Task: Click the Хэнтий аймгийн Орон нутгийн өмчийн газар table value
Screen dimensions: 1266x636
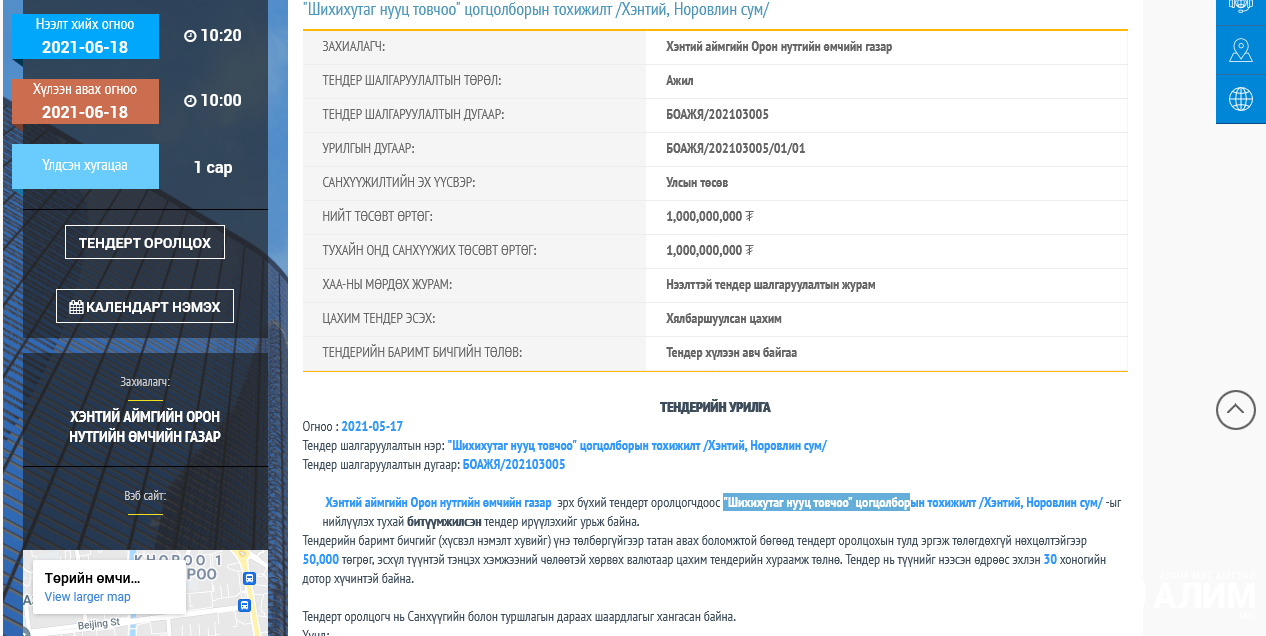Action: tap(779, 47)
